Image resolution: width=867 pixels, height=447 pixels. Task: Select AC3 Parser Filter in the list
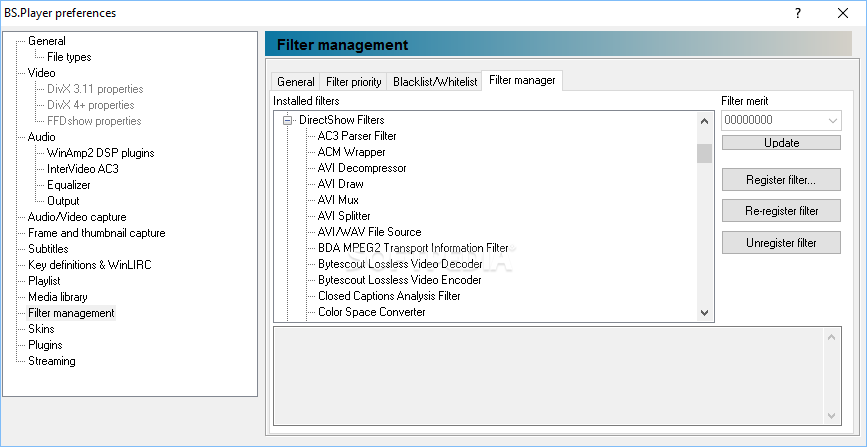point(357,136)
